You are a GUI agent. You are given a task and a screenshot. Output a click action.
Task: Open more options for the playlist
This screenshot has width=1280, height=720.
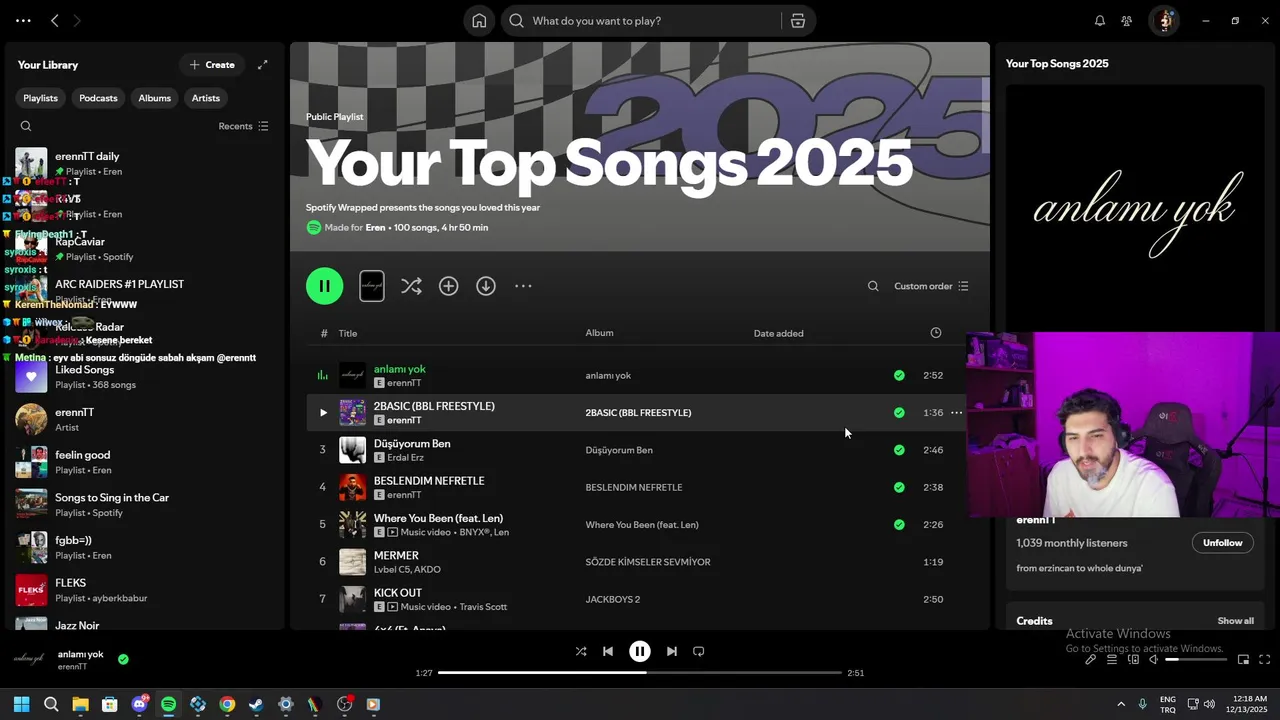click(523, 286)
